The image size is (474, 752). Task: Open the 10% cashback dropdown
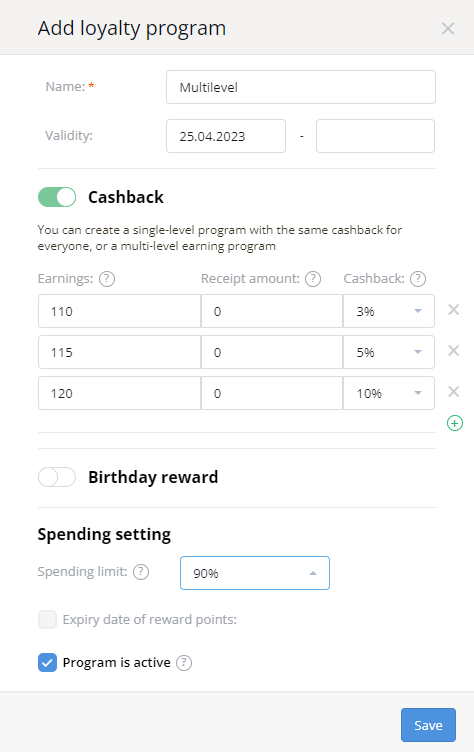coord(389,393)
